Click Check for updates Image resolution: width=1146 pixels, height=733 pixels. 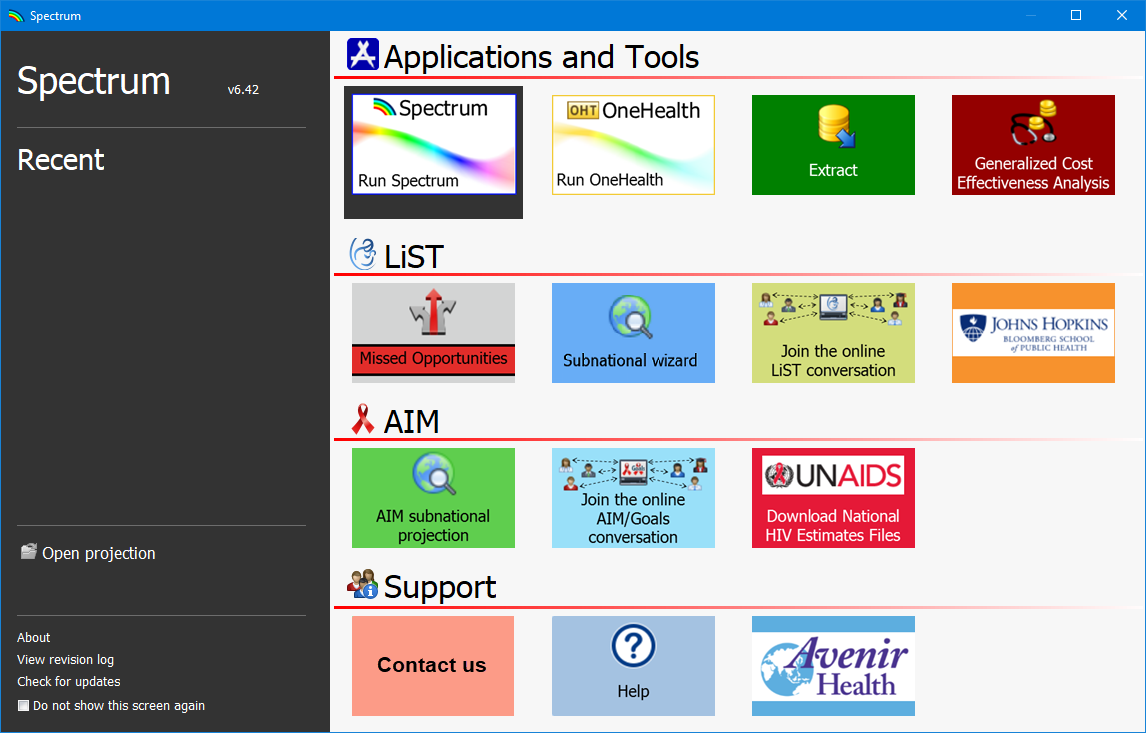pos(69,681)
